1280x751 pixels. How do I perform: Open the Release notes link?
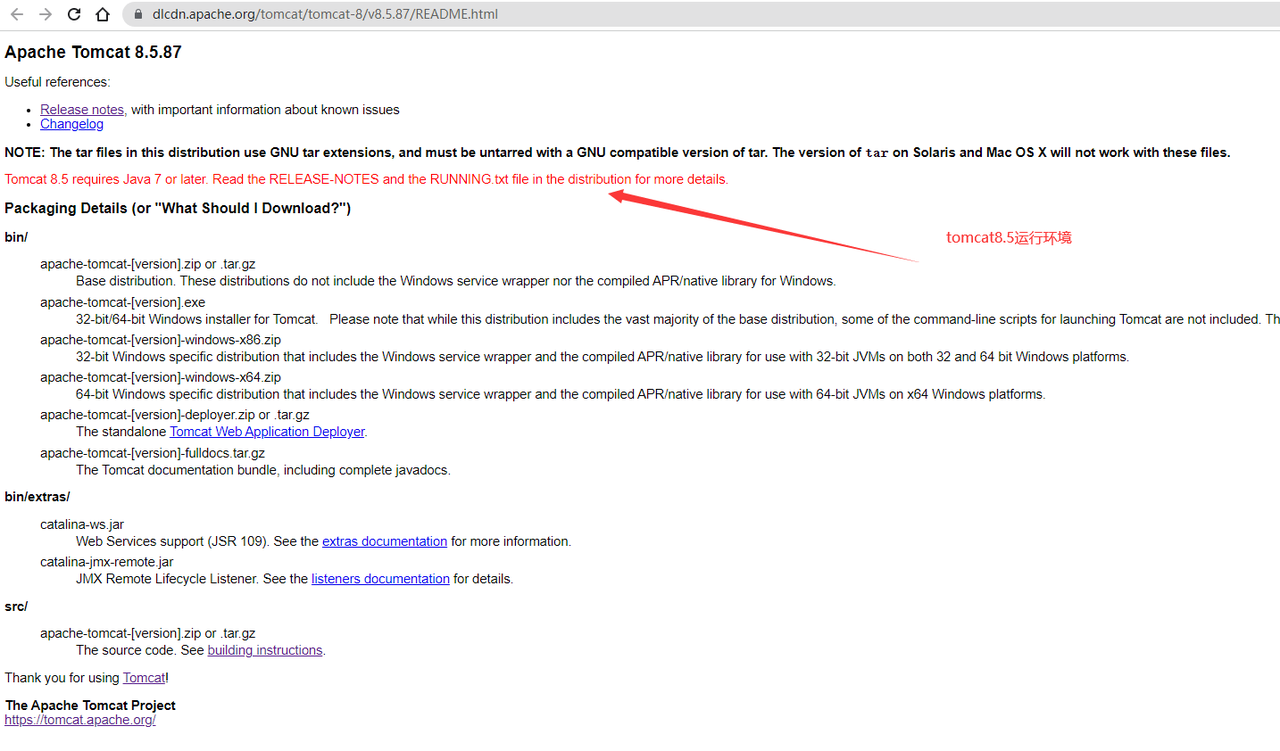tap(82, 110)
